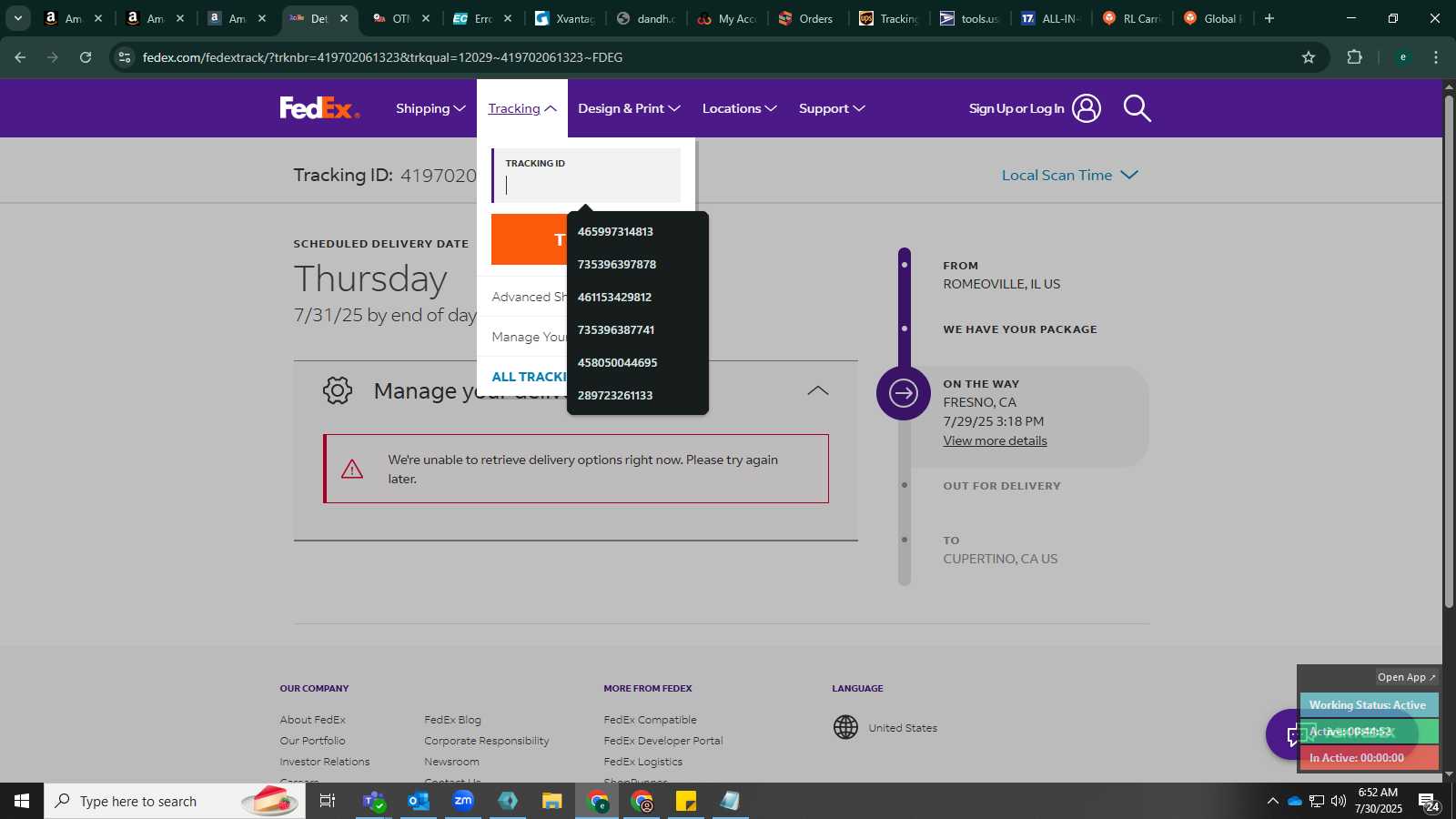Expand the Locations menu
1456x819 pixels.
(x=740, y=108)
